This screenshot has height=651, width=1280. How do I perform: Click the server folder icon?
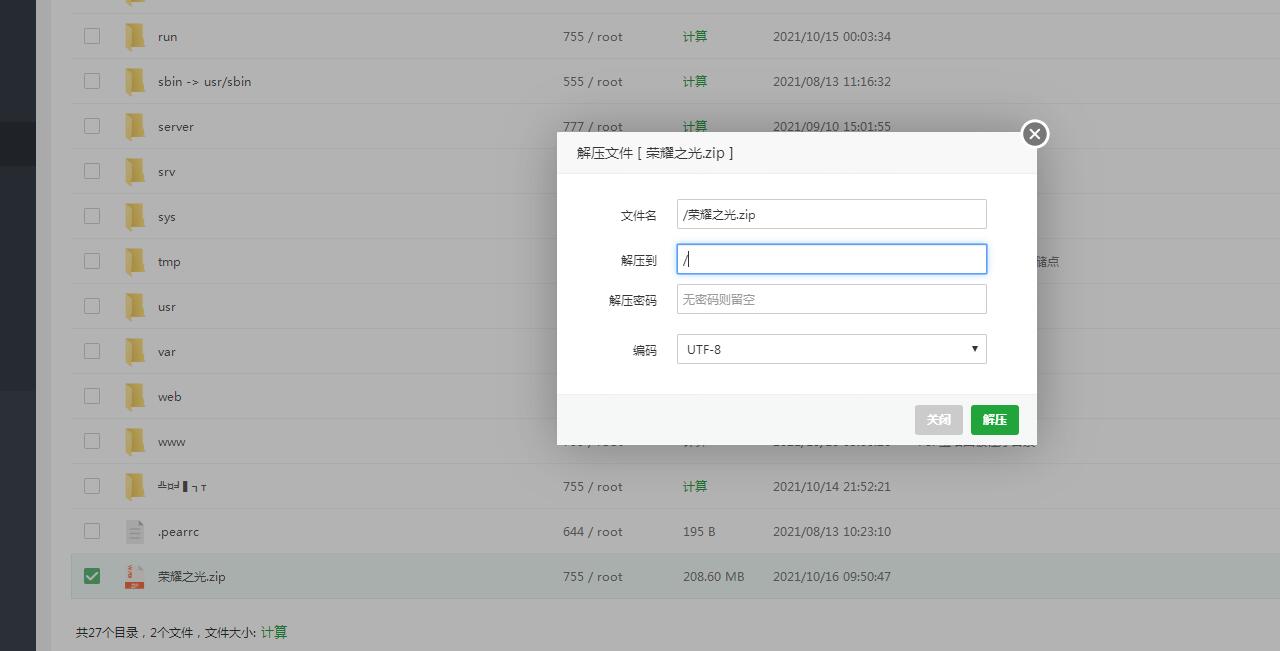pos(135,127)
